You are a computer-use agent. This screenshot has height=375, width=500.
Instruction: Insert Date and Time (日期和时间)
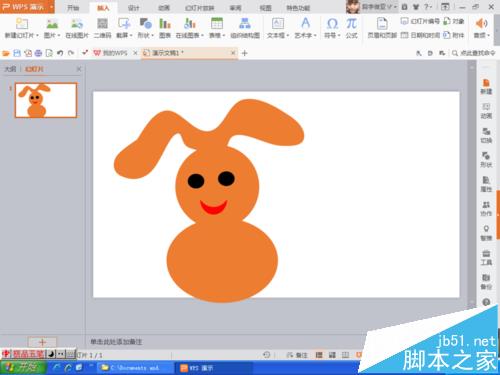[x=420, y=35]
